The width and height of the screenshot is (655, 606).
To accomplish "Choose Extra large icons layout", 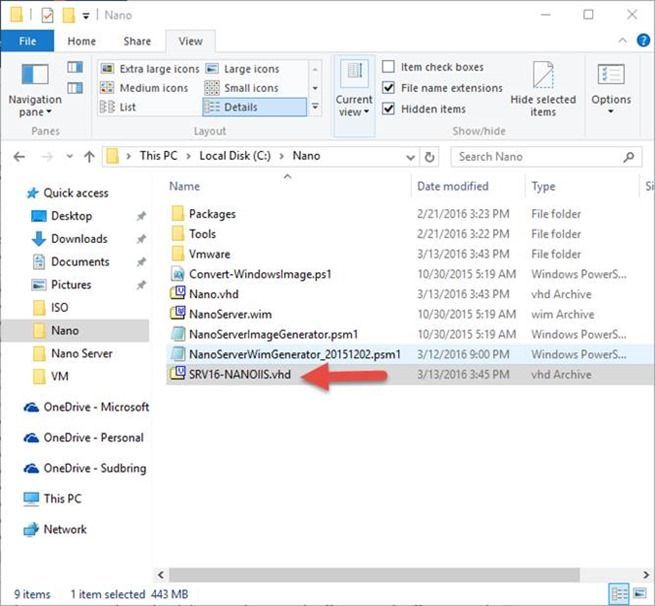I will [150, 68].
